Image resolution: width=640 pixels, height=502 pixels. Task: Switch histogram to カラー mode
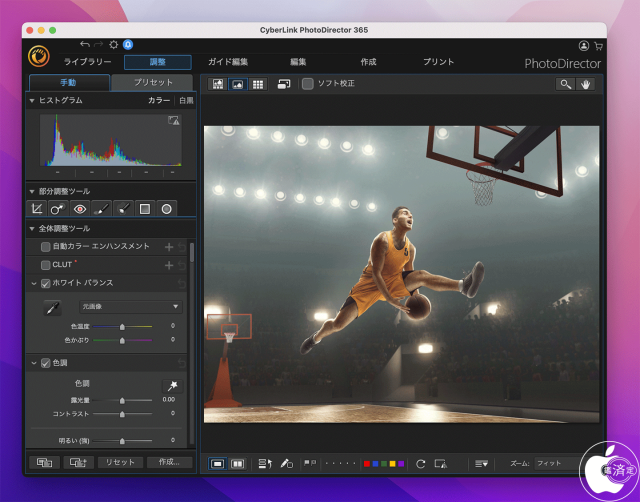159,100
